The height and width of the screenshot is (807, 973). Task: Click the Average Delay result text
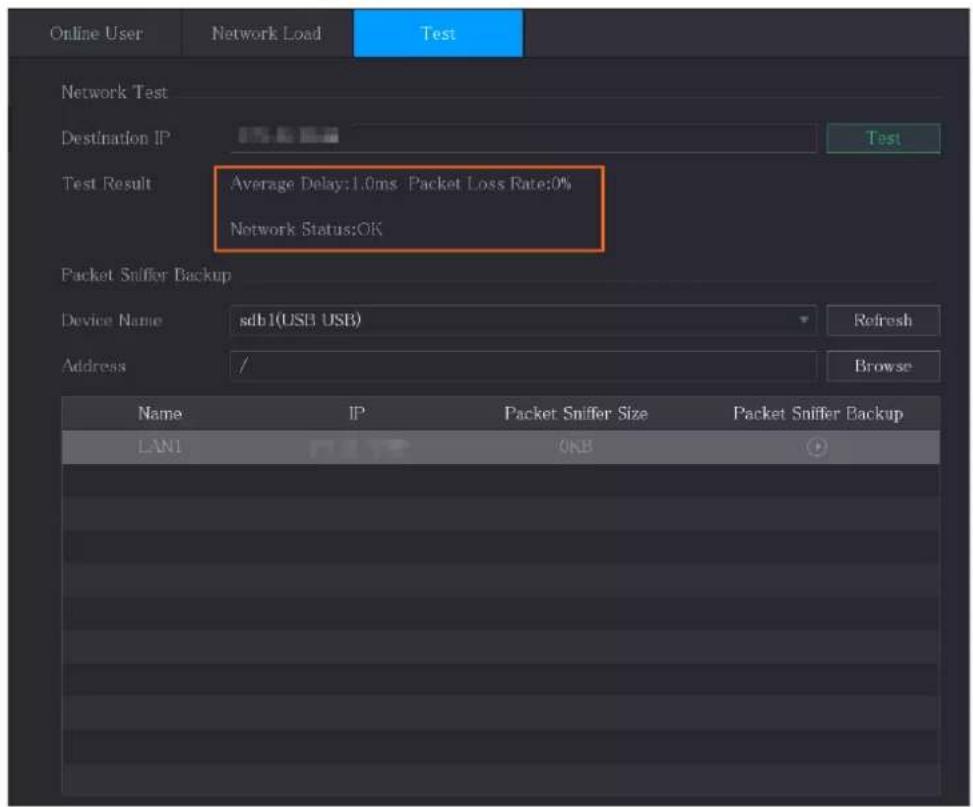pyautogui.click(x=313, y=184)
